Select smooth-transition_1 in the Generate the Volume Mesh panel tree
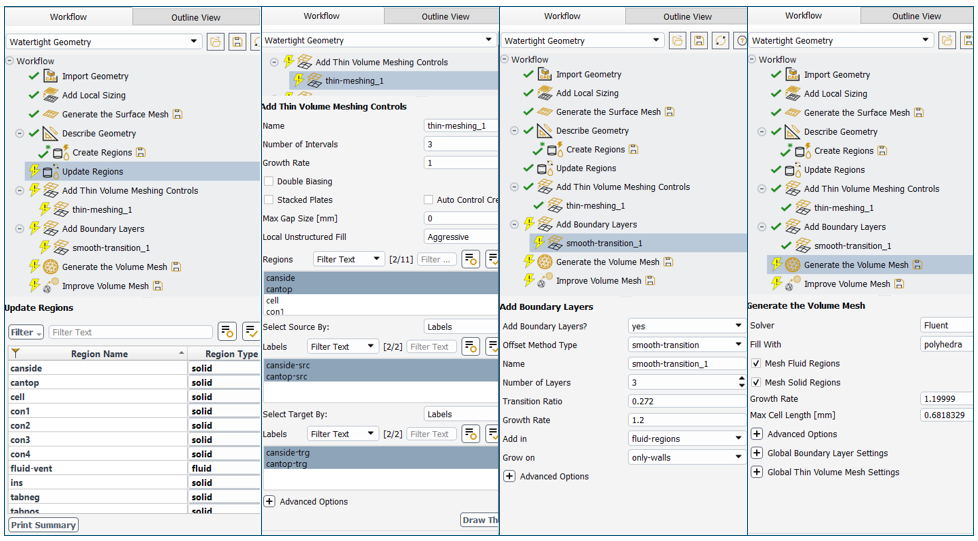 [853, 246]
